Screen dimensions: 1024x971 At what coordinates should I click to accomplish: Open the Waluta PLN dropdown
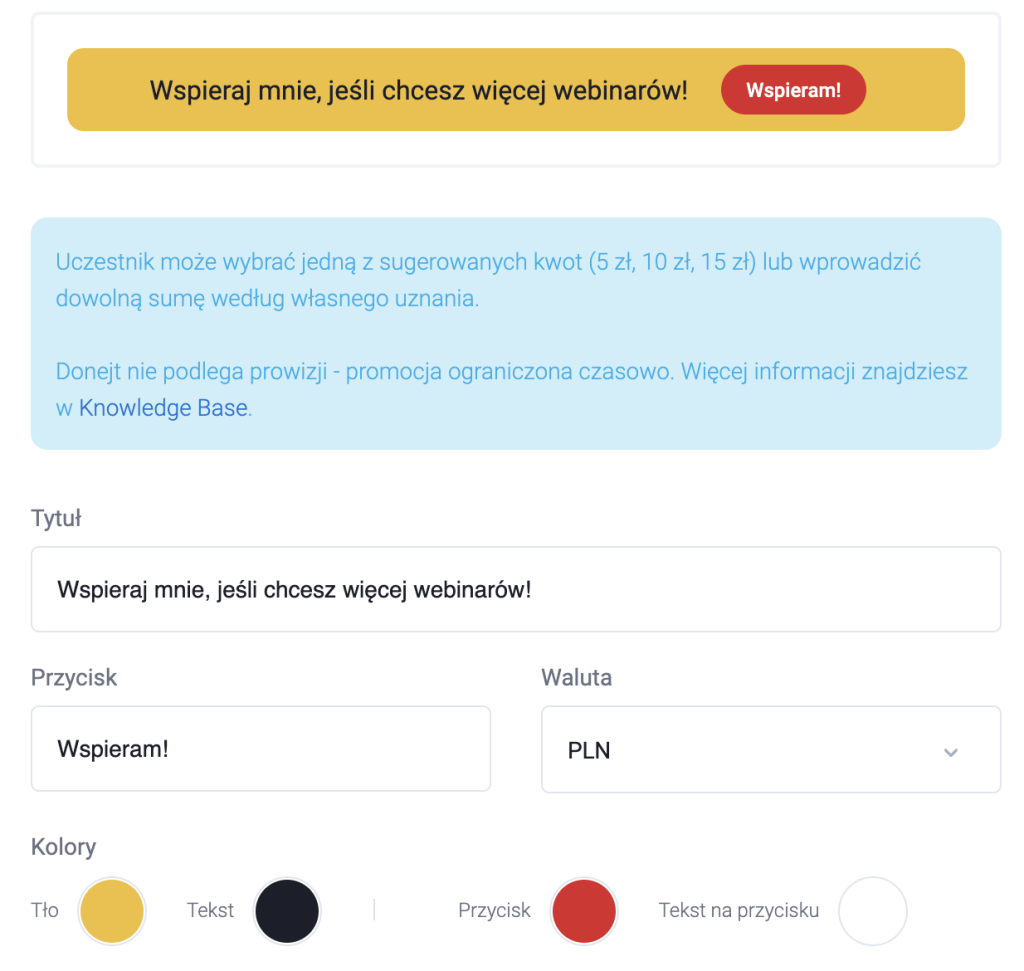pyautogui.click(x=771, y=750)
